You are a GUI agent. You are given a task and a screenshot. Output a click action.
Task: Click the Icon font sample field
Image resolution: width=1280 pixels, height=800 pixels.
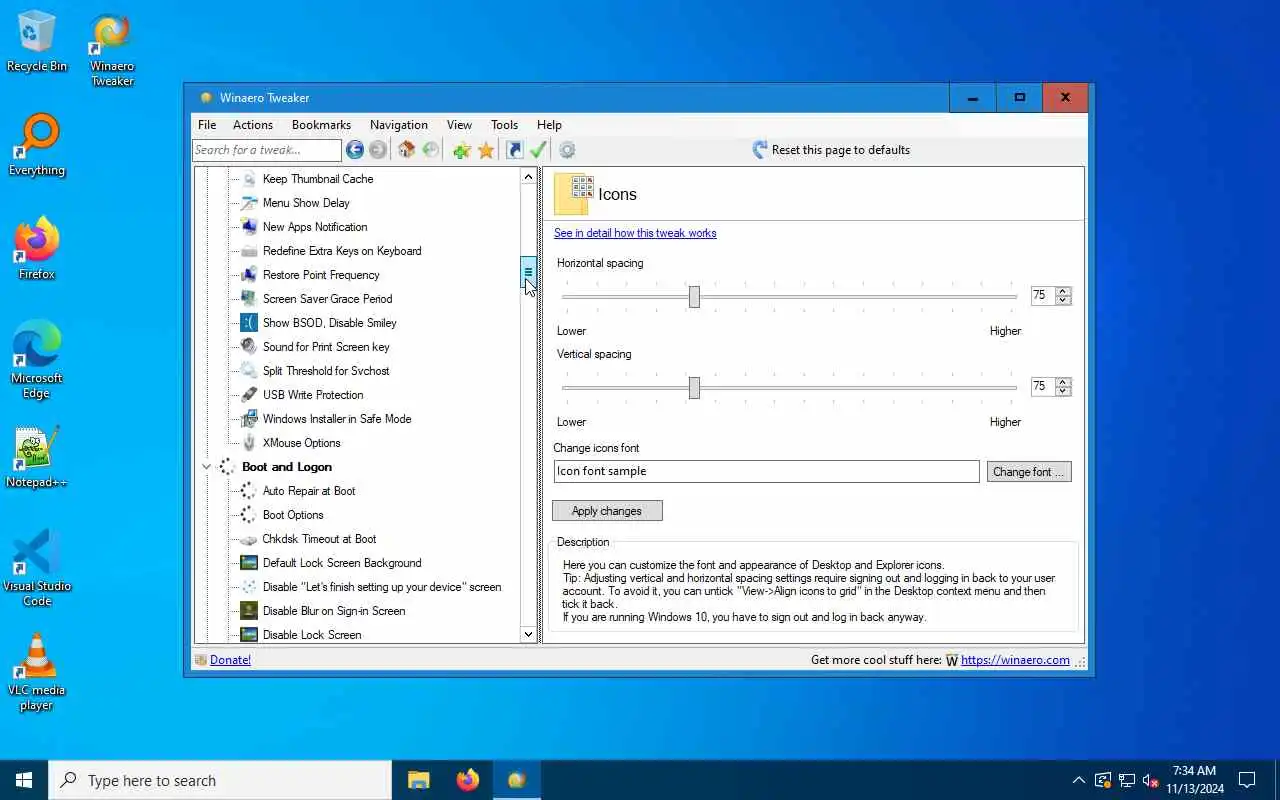[x=766, y=471]
